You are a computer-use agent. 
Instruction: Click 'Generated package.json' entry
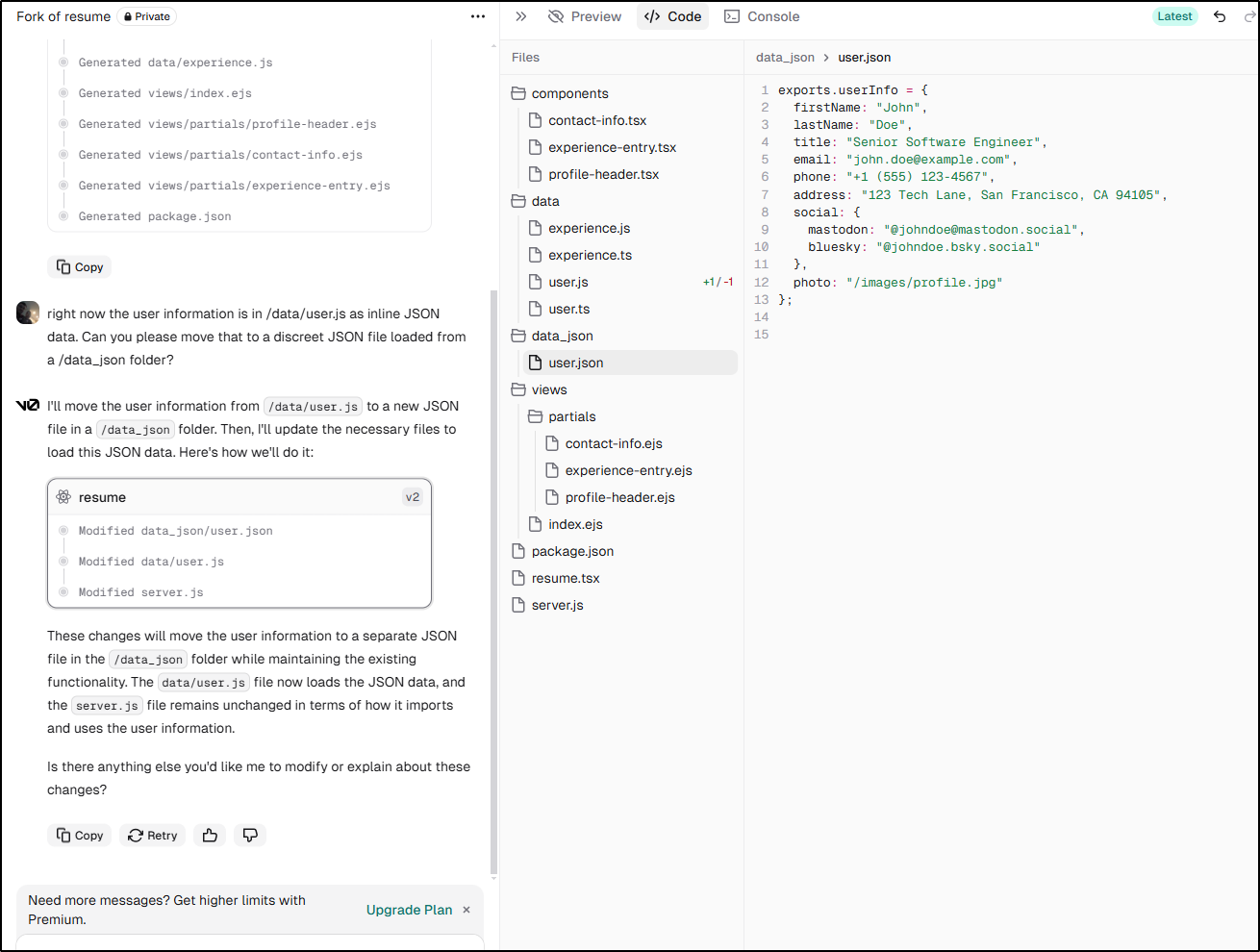click(x=154, y=216)
